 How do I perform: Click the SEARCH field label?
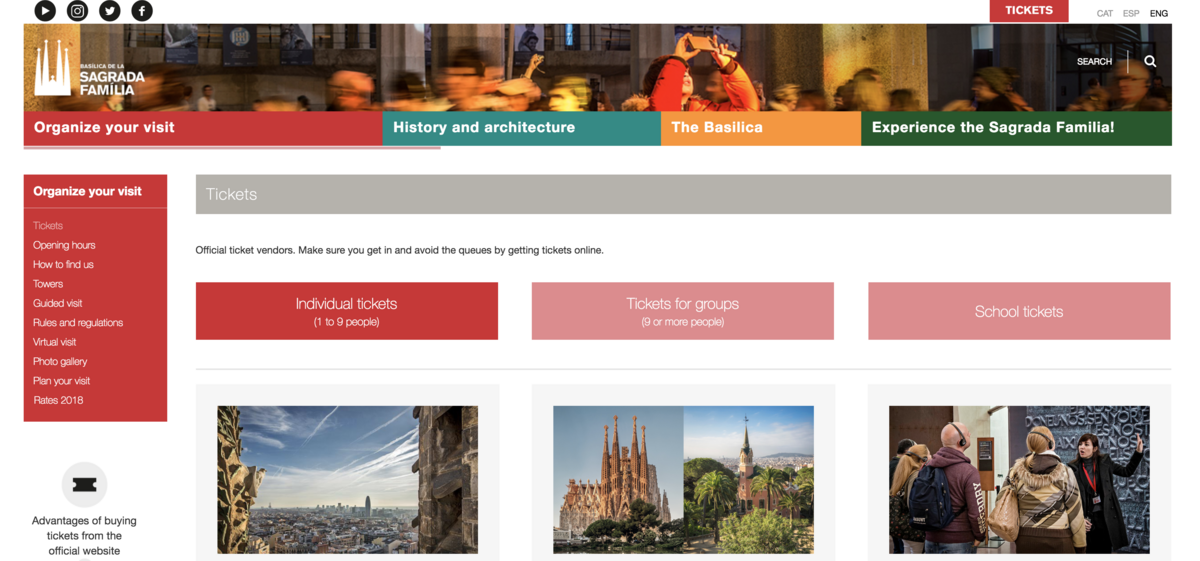coord(1094,61)
